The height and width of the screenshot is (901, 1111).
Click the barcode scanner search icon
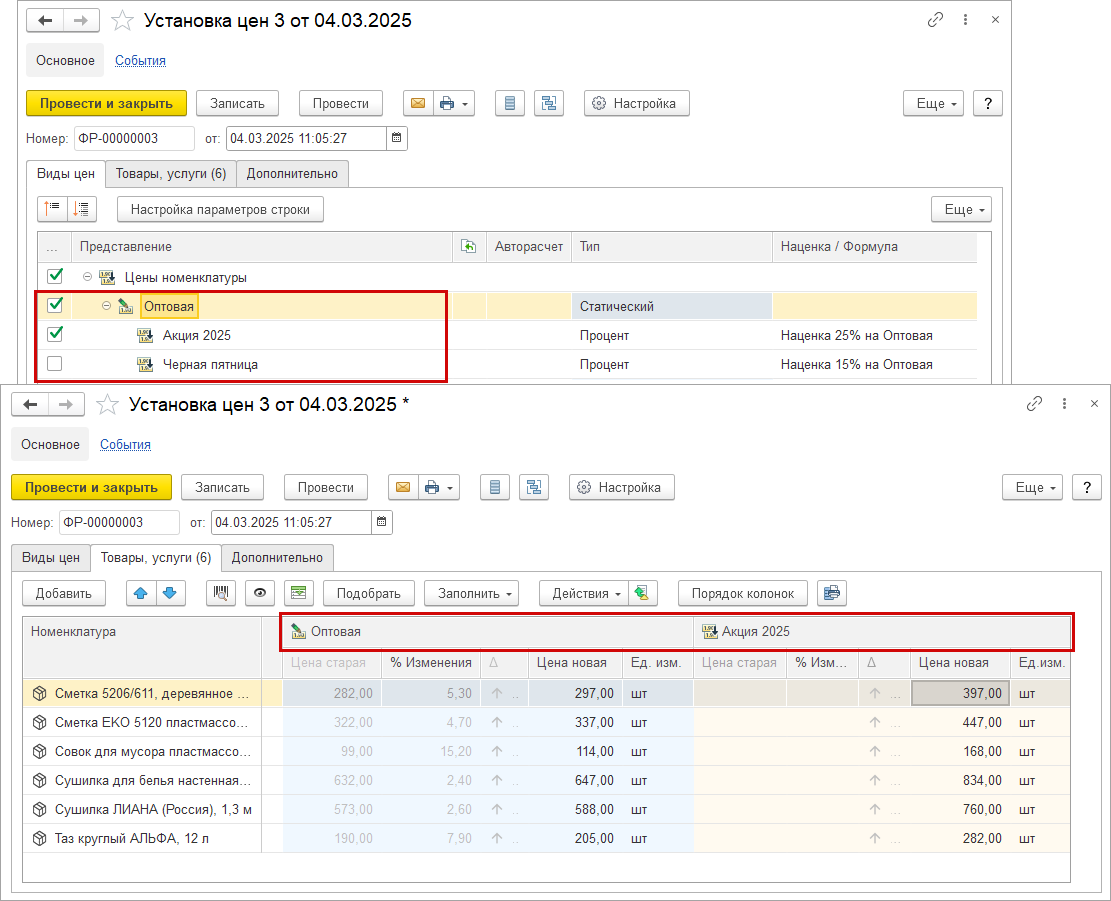(x=220, y=593)
